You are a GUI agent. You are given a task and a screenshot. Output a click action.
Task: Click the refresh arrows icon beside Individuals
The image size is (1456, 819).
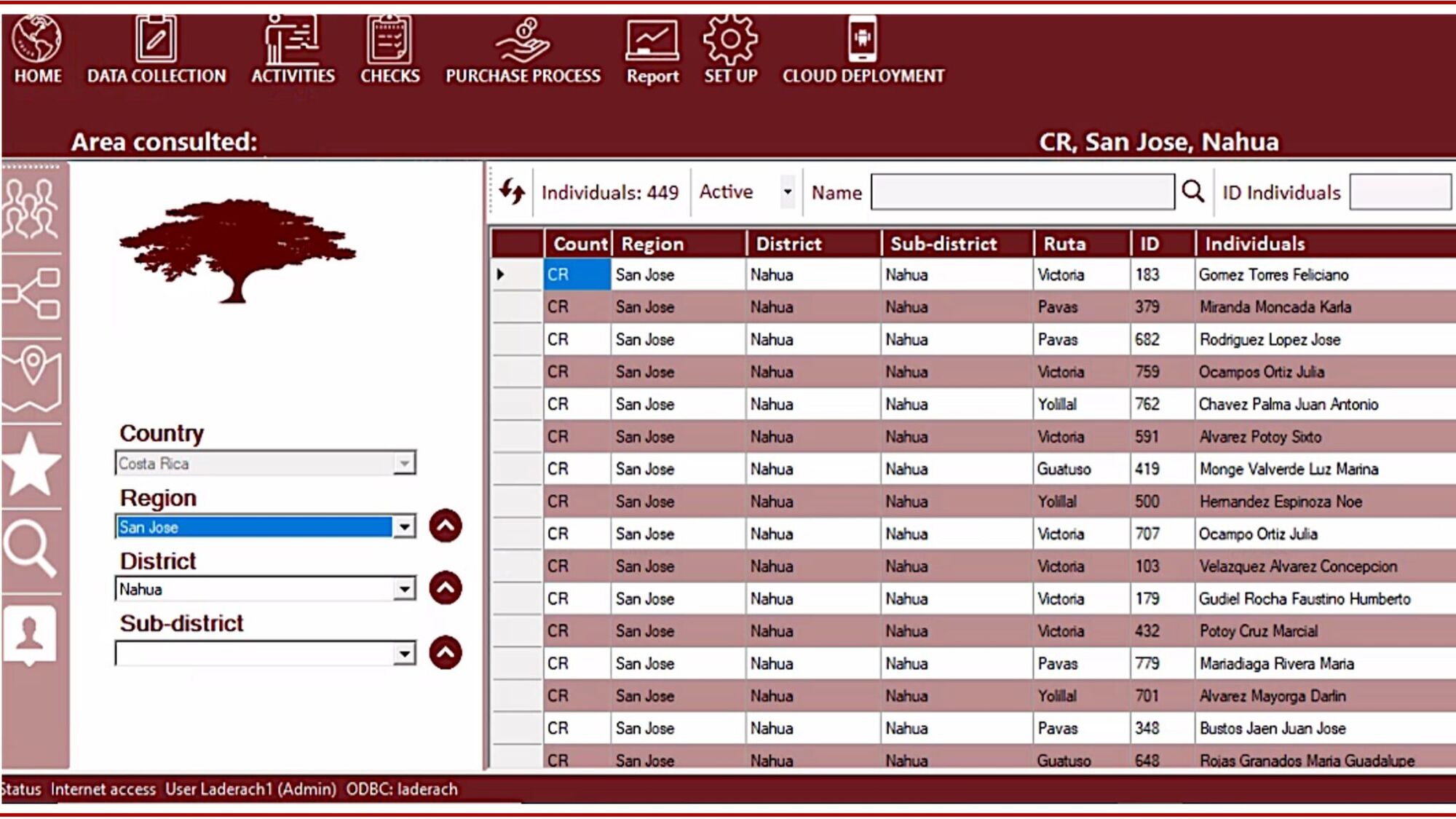(x=513, y=192)
